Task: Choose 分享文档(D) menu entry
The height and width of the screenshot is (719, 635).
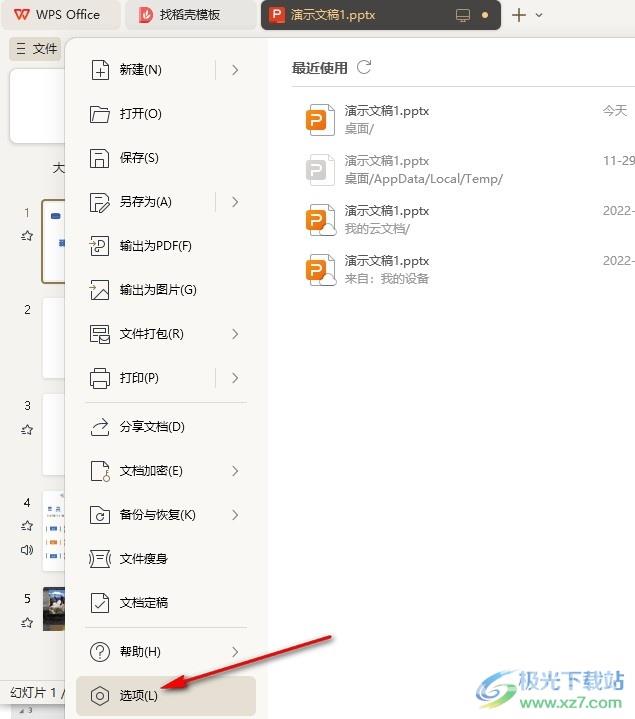Action: (166, 427)
